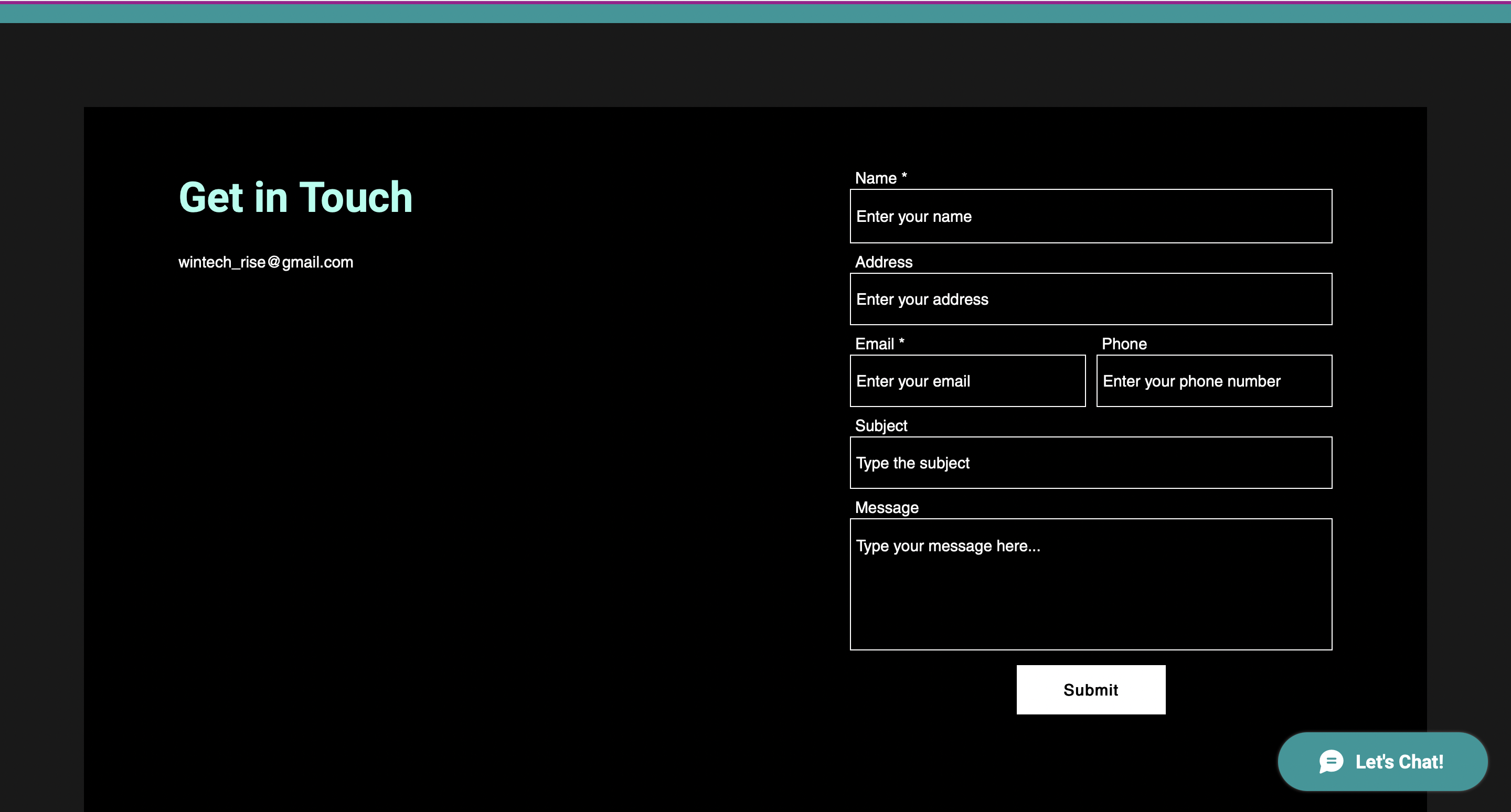Click the Name field label
Viewport: 1511px width, 812px height.
pyautogui.click(x=875, y=178)
